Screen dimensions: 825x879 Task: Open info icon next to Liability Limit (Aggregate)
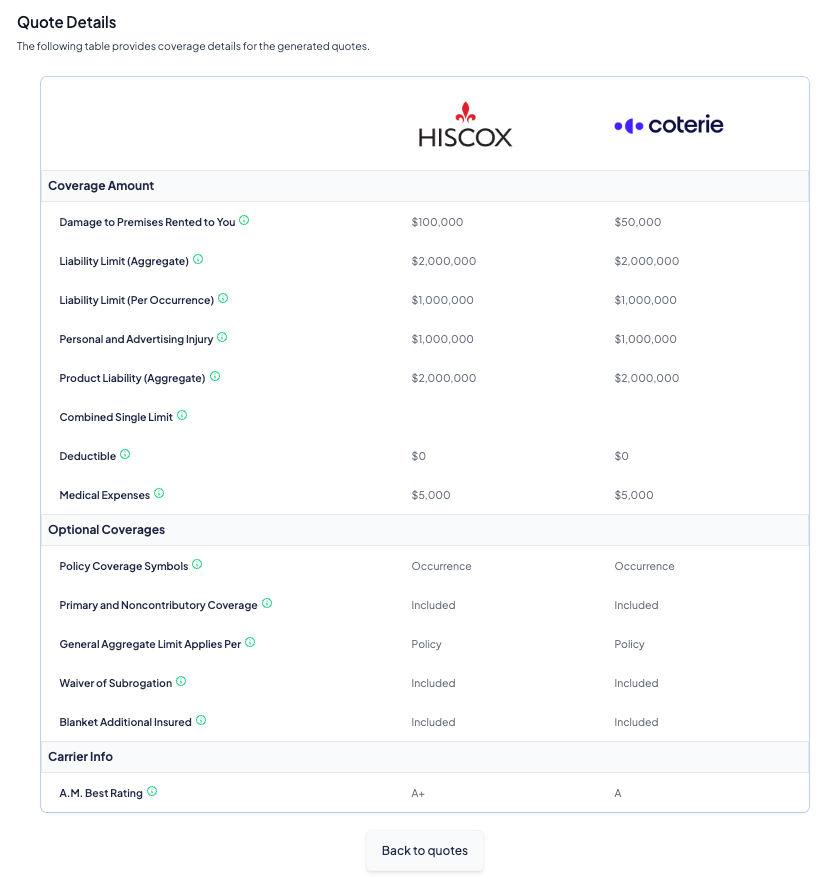click(198, 259)
